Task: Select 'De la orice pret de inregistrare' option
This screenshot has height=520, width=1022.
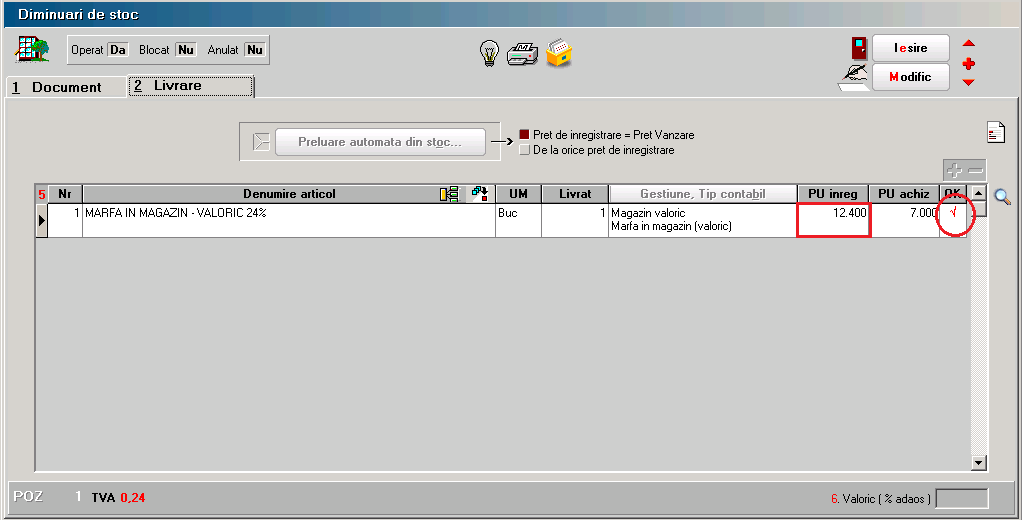Action: pyautogui.click(x=524, y=150)
